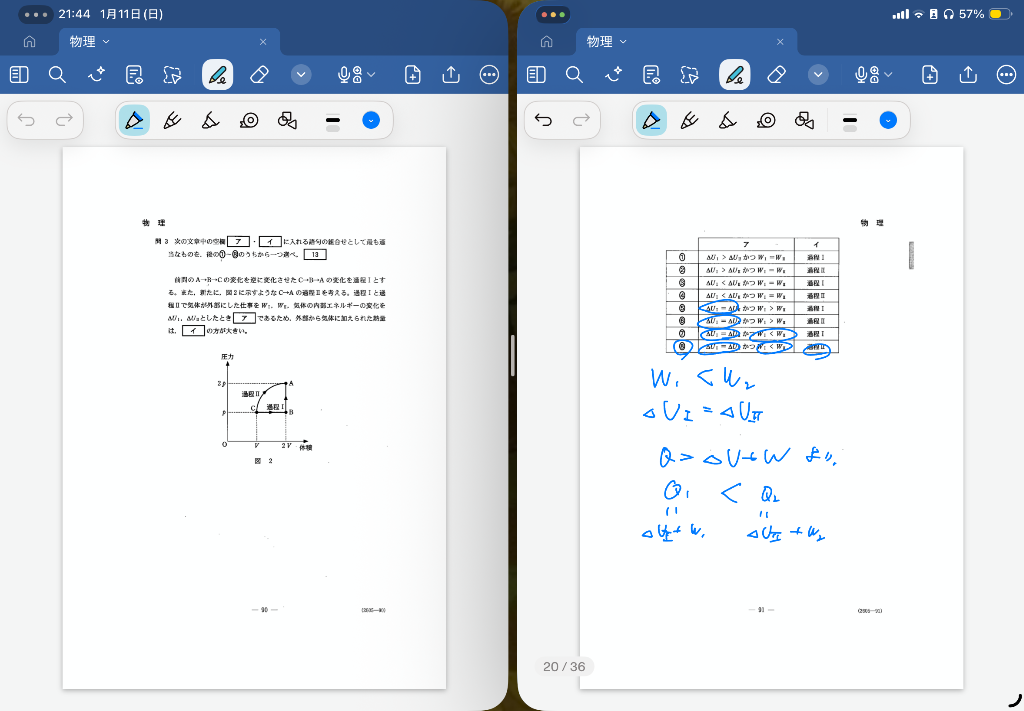Click the AI sparkle pen icon in right window

[613, 75]
